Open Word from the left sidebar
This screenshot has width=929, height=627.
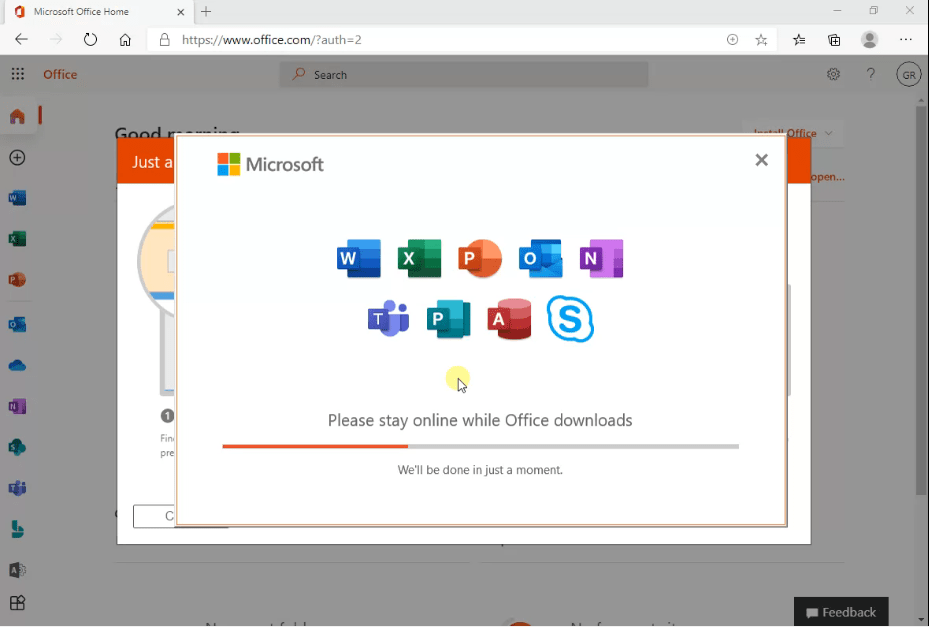17,198
